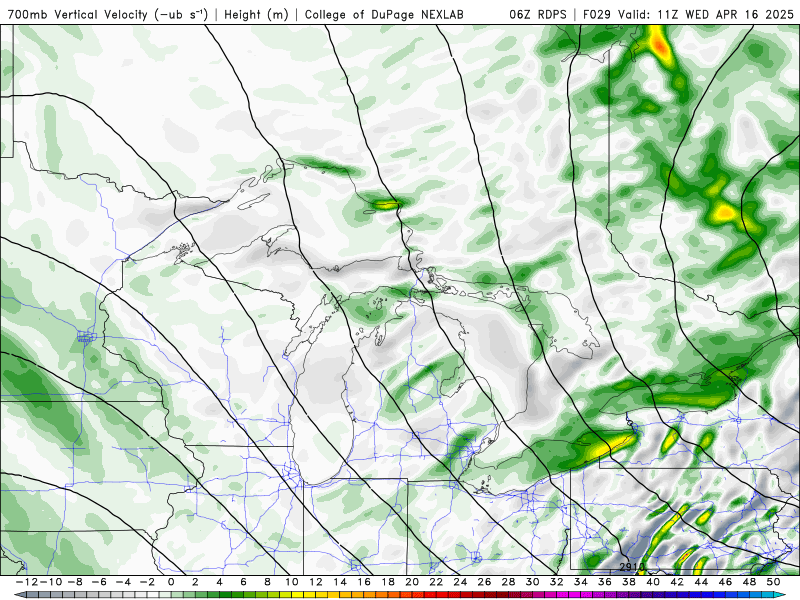Click the 'Valid: 11Z WED APR 16 2025' text
The height and width of the screenshot is (600, 800).
pyautogui.click(x=706, y=15)
